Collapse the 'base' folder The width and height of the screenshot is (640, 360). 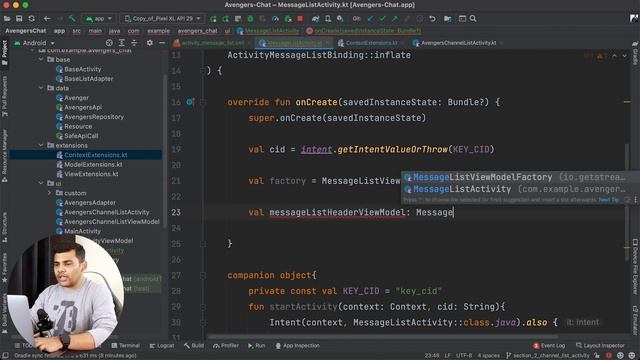(x=41, y=60)
